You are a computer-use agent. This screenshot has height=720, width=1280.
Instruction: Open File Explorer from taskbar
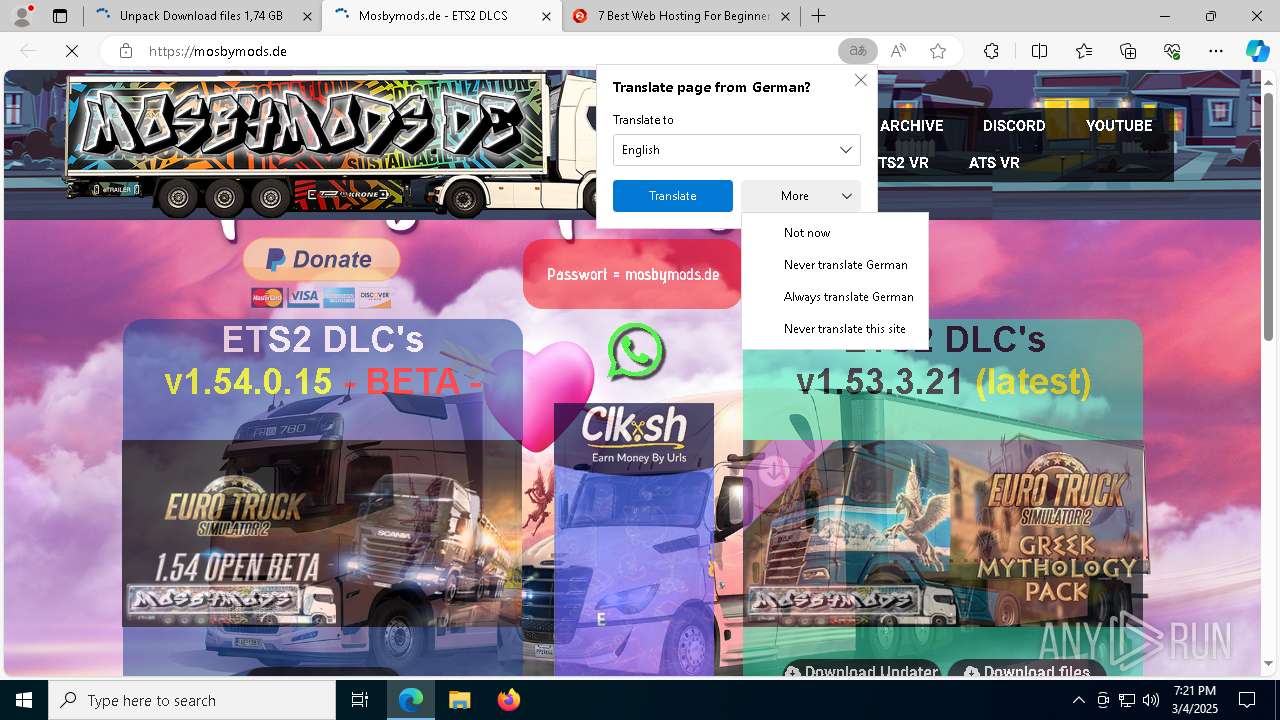coord(459,700)
